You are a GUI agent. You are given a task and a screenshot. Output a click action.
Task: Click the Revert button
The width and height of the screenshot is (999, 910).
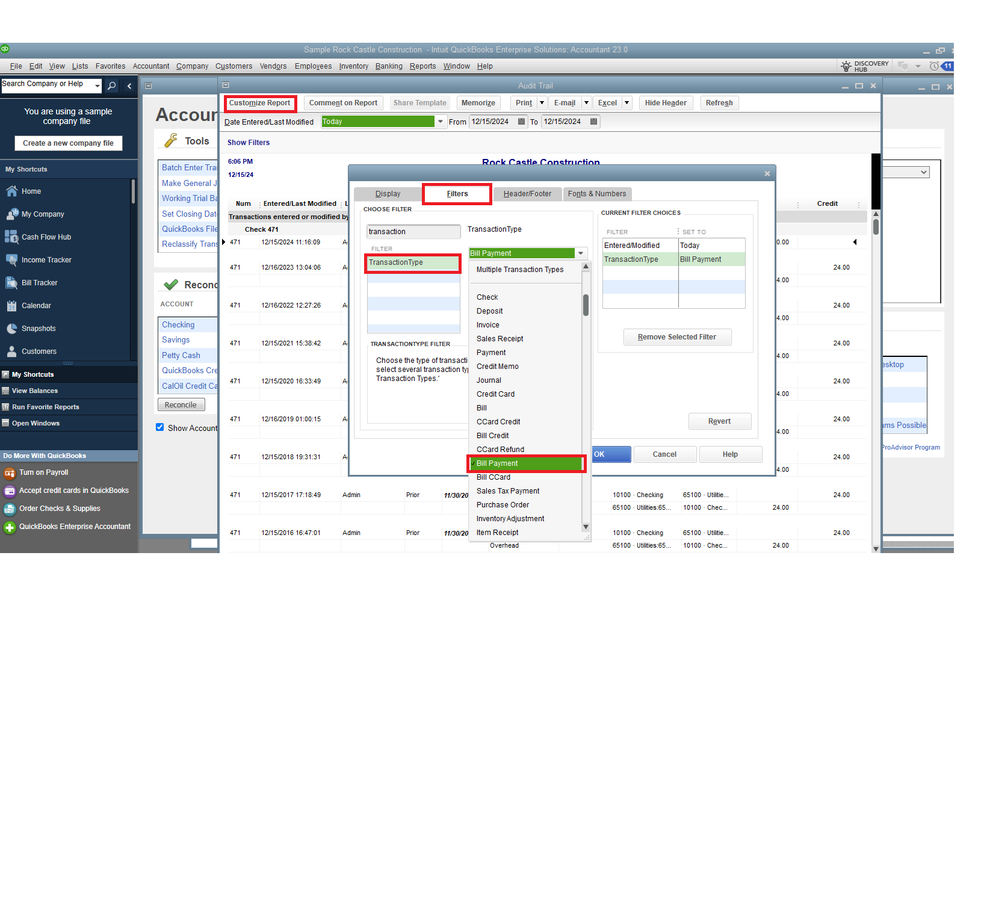(x=719, y=421)
